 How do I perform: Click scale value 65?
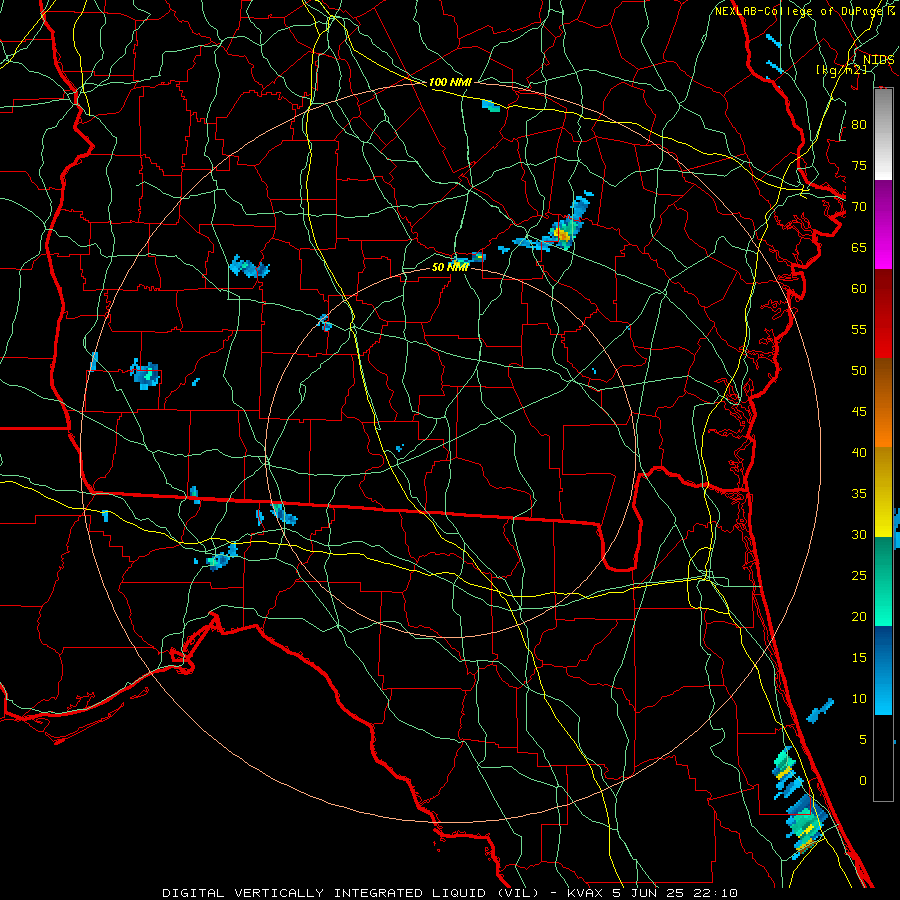[859, 247]
